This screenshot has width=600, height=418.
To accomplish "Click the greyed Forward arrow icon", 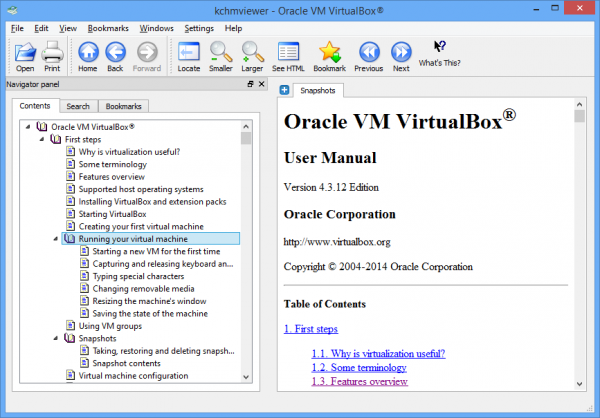I will click(147, 57).
